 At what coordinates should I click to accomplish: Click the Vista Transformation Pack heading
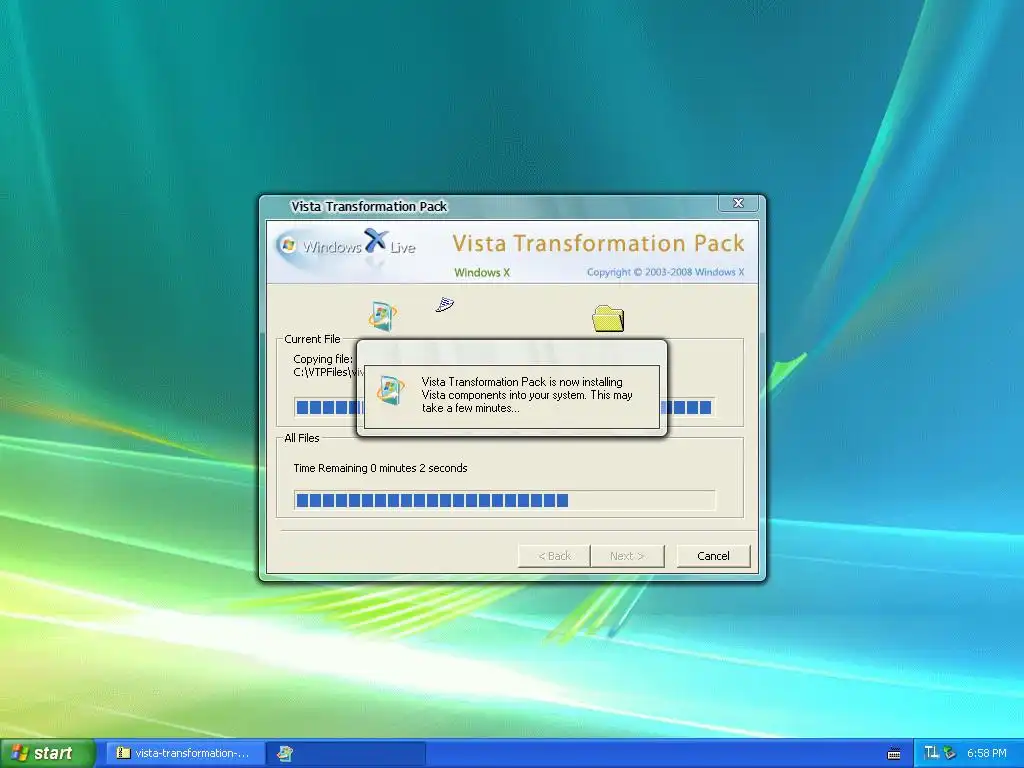[598, 244]
